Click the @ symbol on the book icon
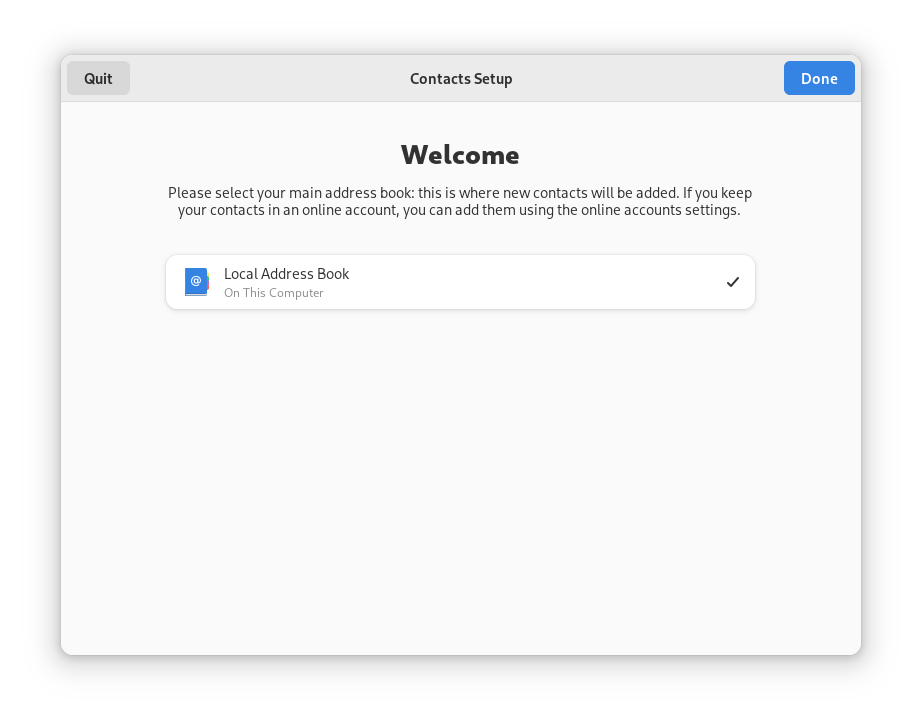 [x=196, y=281]
